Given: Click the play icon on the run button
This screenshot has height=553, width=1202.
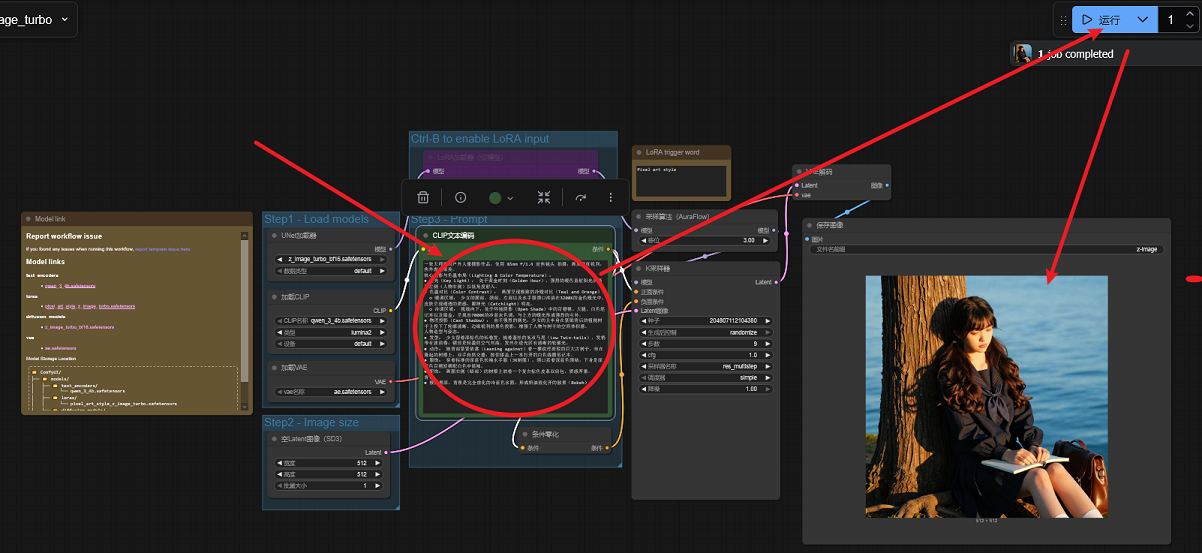Looking at the screenshot, I should tap(1087, 20).
